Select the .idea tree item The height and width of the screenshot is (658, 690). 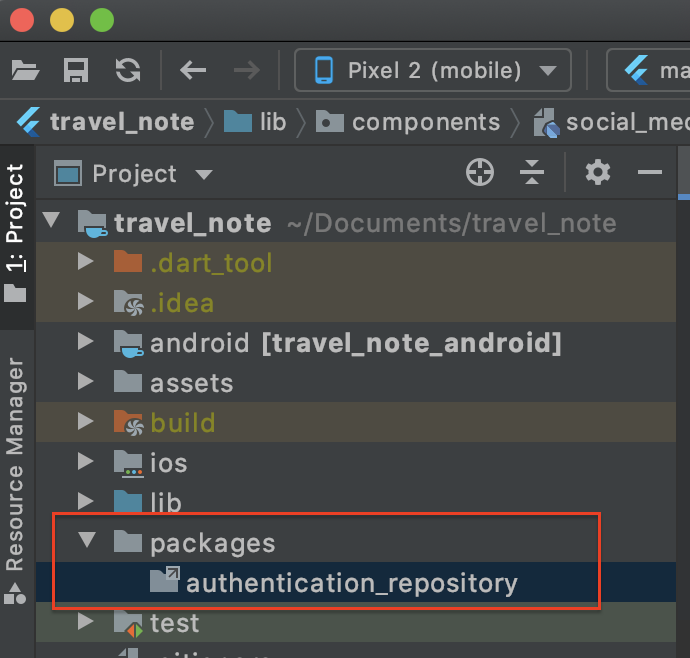click(x=356, y=302)
